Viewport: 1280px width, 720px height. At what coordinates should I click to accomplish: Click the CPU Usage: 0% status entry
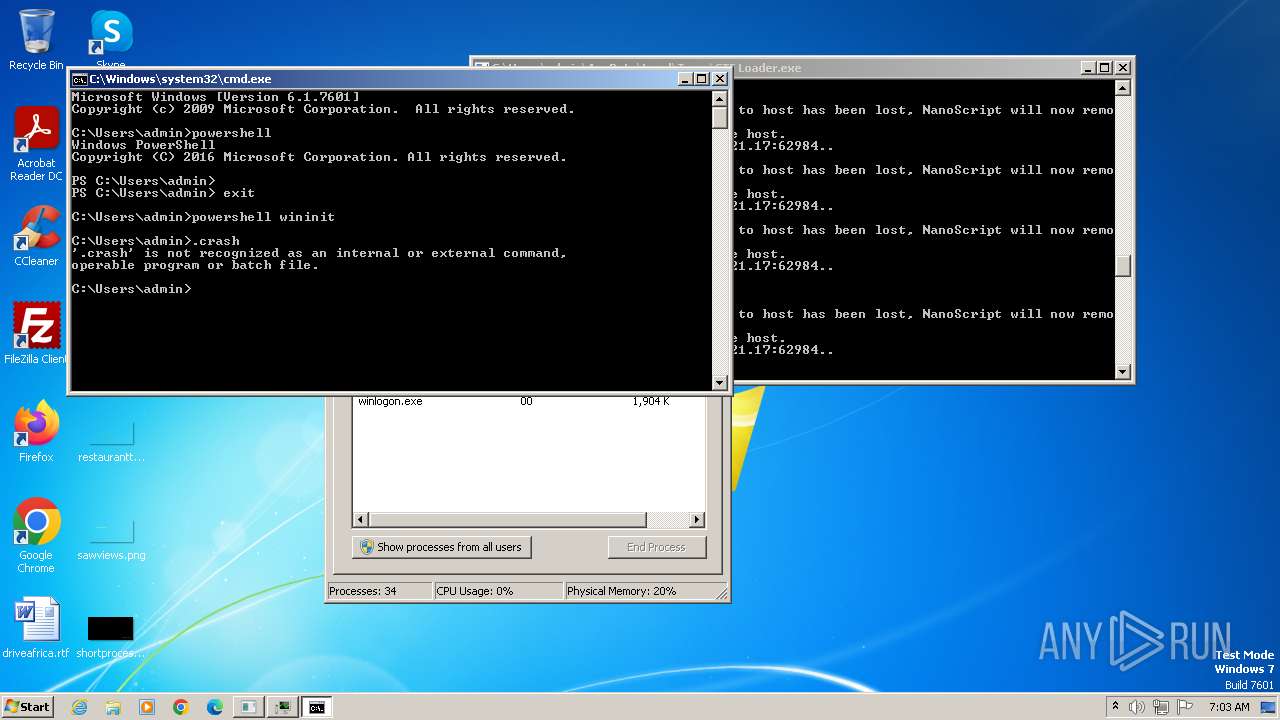(x=498, y=591)
